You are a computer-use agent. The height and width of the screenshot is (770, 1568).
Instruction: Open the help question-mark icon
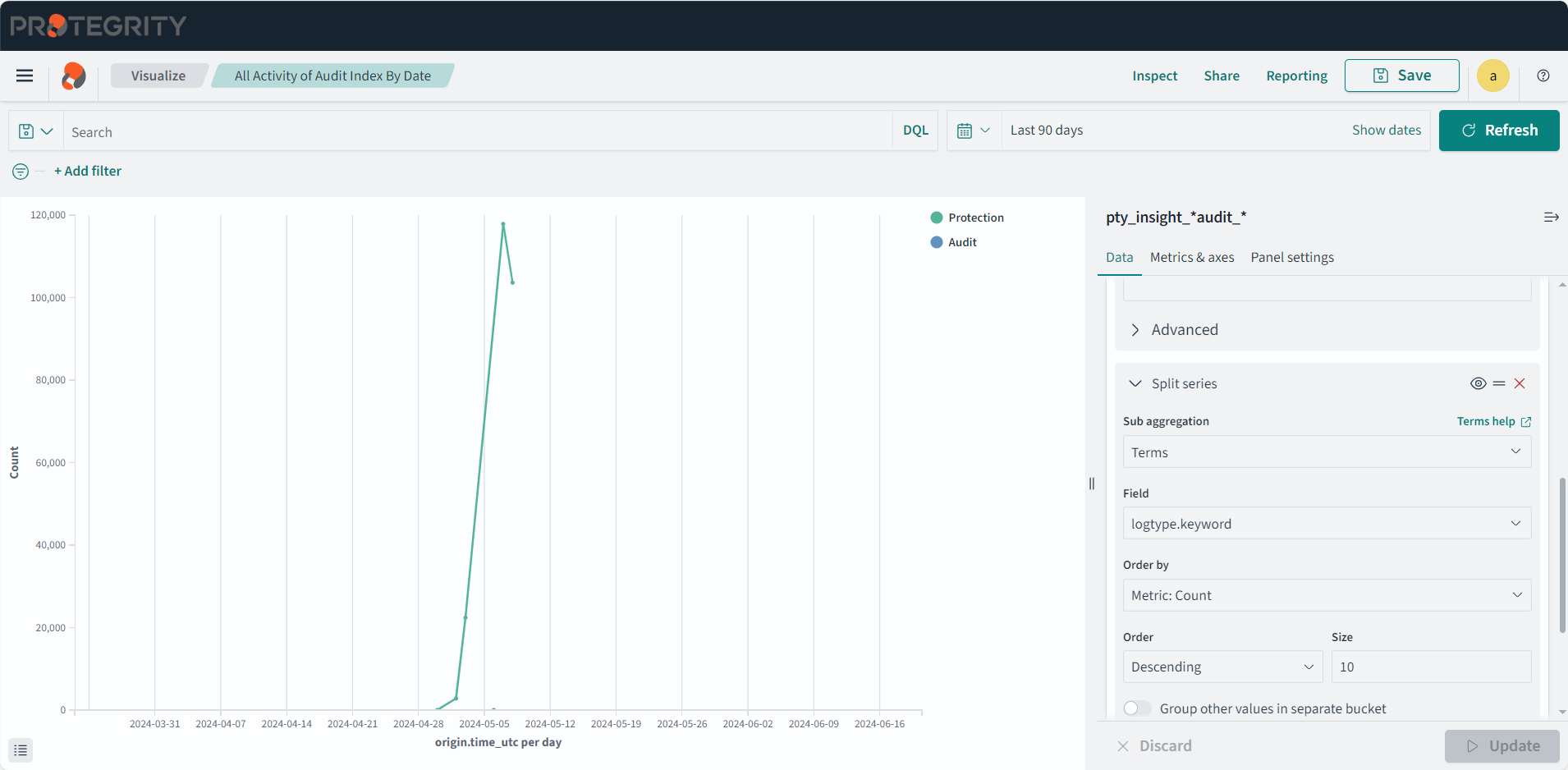(1543, 76)
